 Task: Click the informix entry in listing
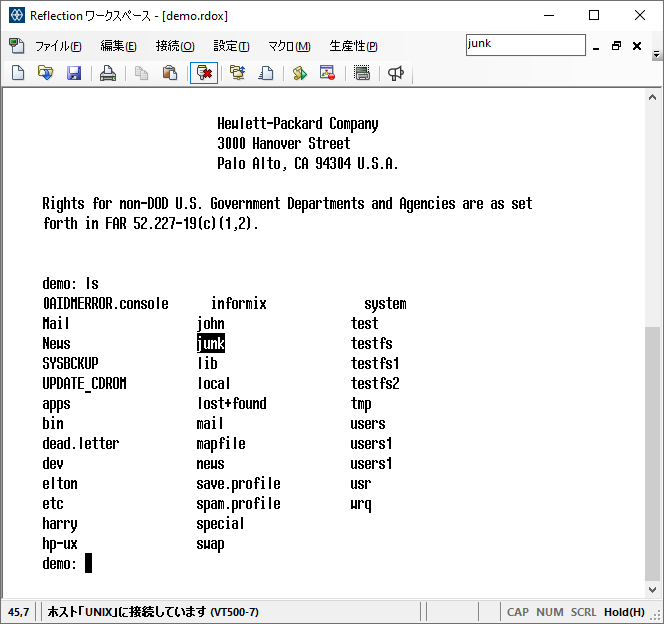tap(239, 304)
